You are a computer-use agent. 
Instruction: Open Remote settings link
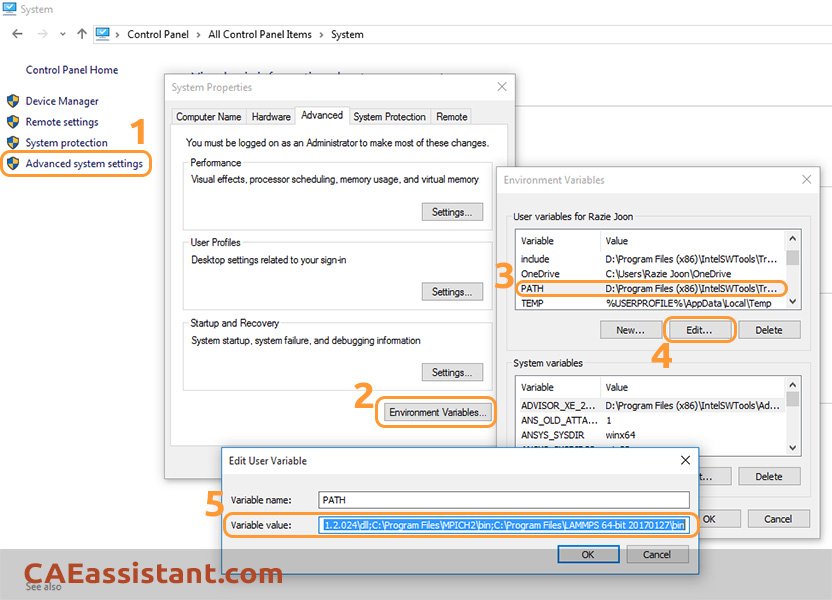[x=62, y=122]
